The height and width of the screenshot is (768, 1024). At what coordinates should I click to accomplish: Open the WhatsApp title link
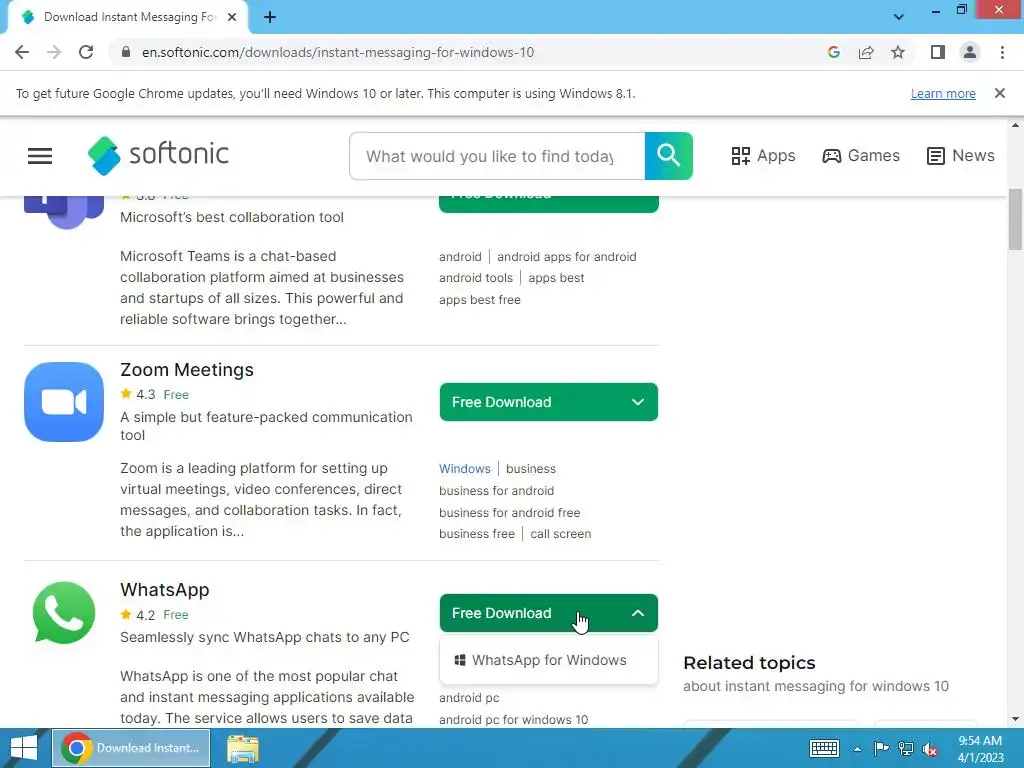tap(165, 590)
